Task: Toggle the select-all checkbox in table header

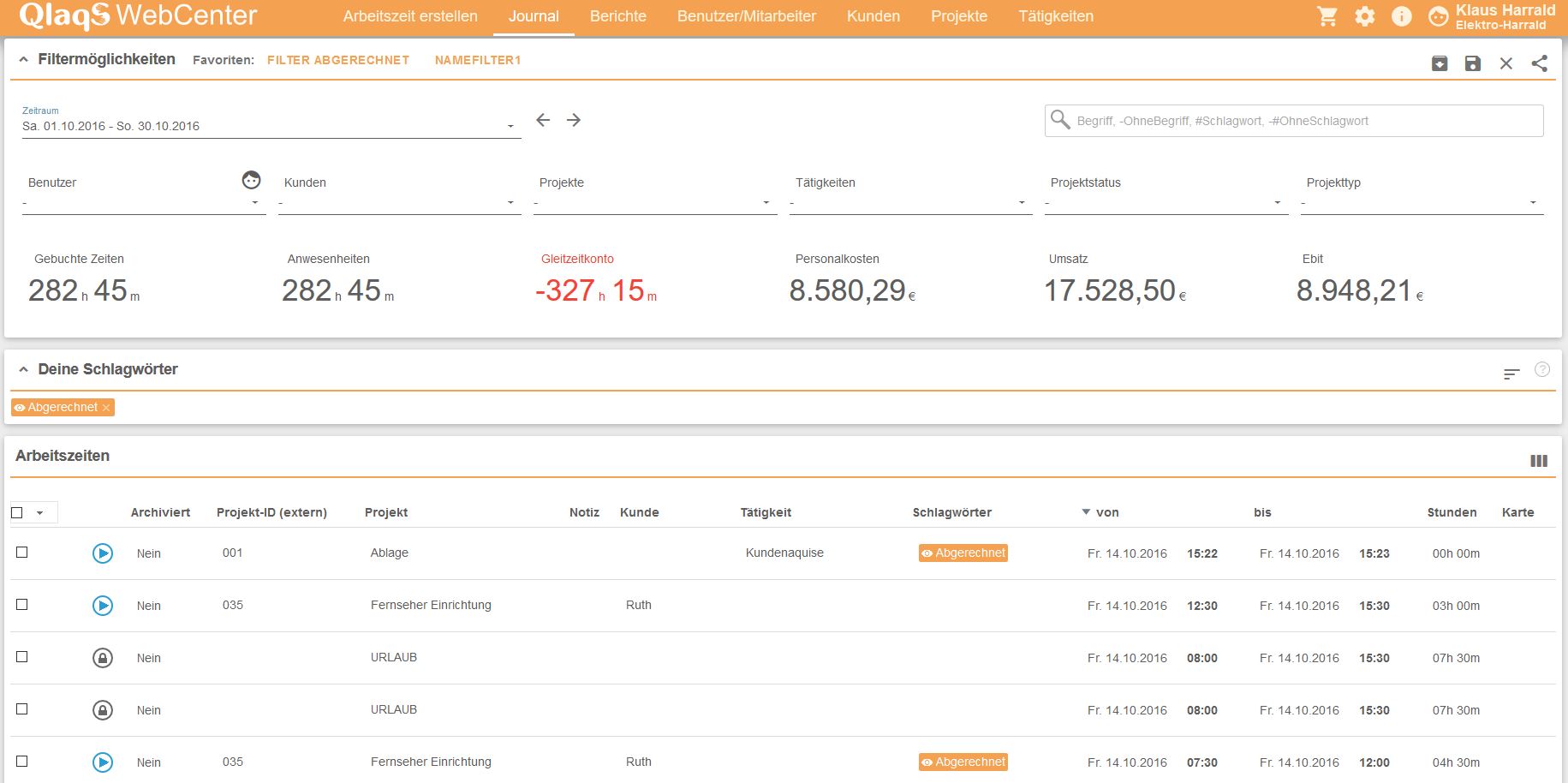Action: 17,513
